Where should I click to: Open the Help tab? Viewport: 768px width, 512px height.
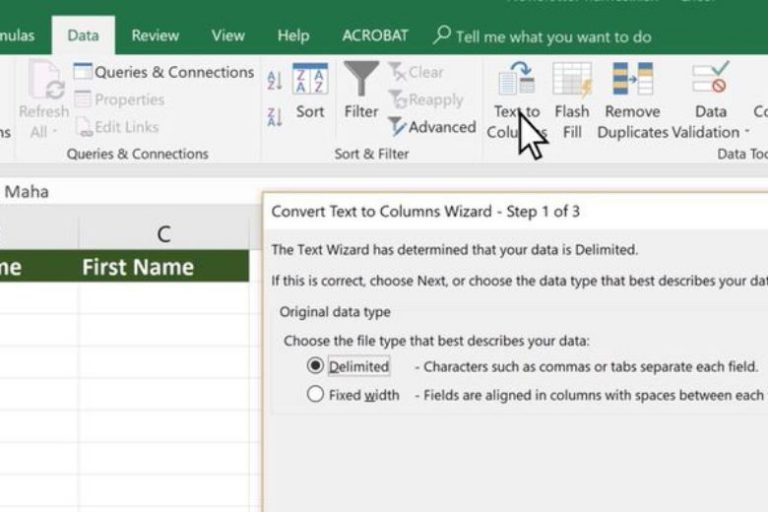pyautogui.click(x=293, y=35)
